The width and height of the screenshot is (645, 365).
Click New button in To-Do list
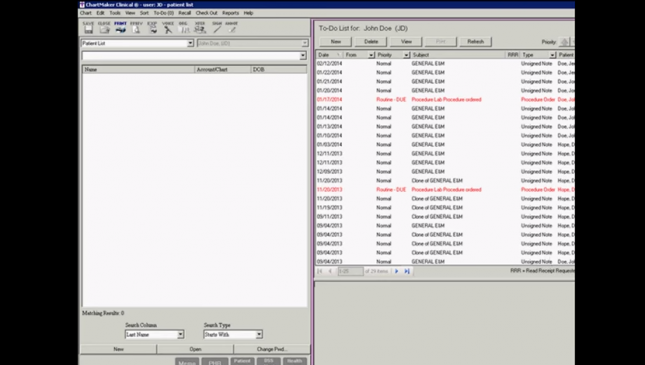tap(336, 42)
